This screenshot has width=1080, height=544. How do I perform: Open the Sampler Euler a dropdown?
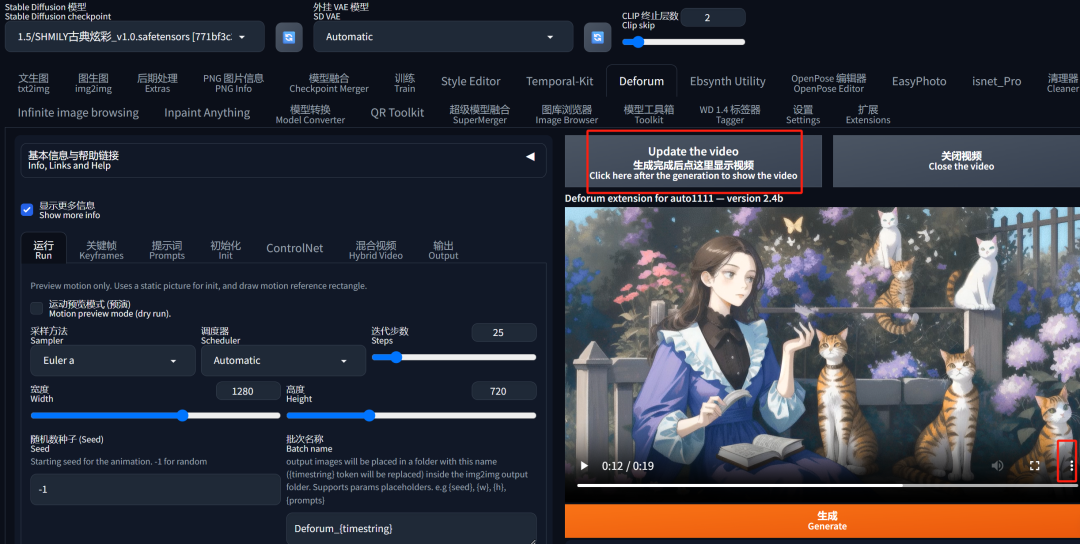point(113,360)
